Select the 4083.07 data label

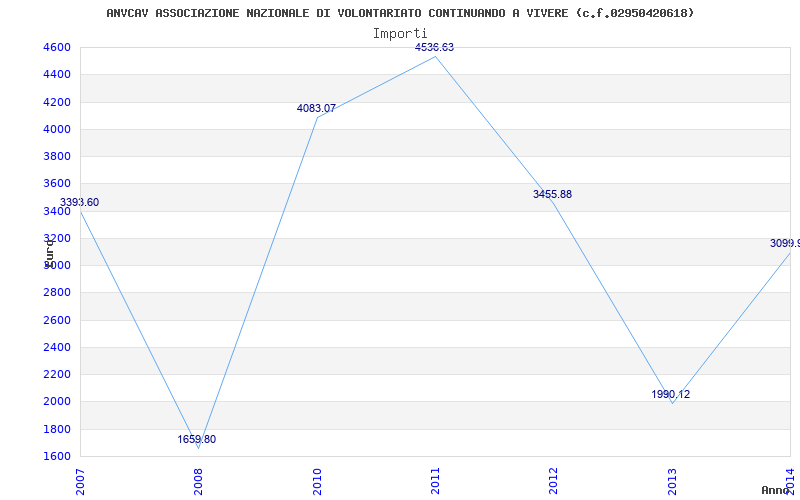tap(316, 108)
